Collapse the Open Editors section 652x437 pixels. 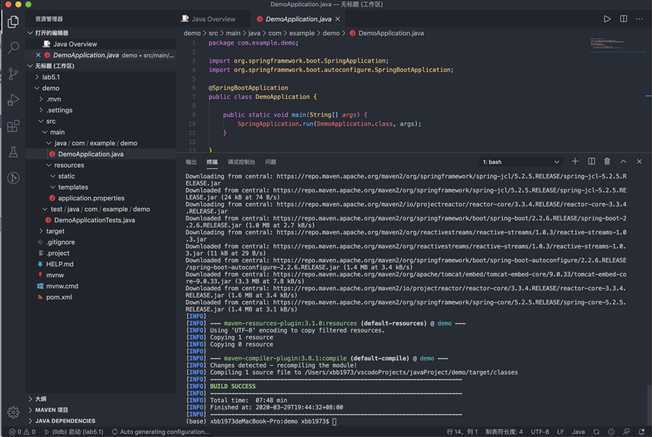pyautogui.click(x=102, y=33)
